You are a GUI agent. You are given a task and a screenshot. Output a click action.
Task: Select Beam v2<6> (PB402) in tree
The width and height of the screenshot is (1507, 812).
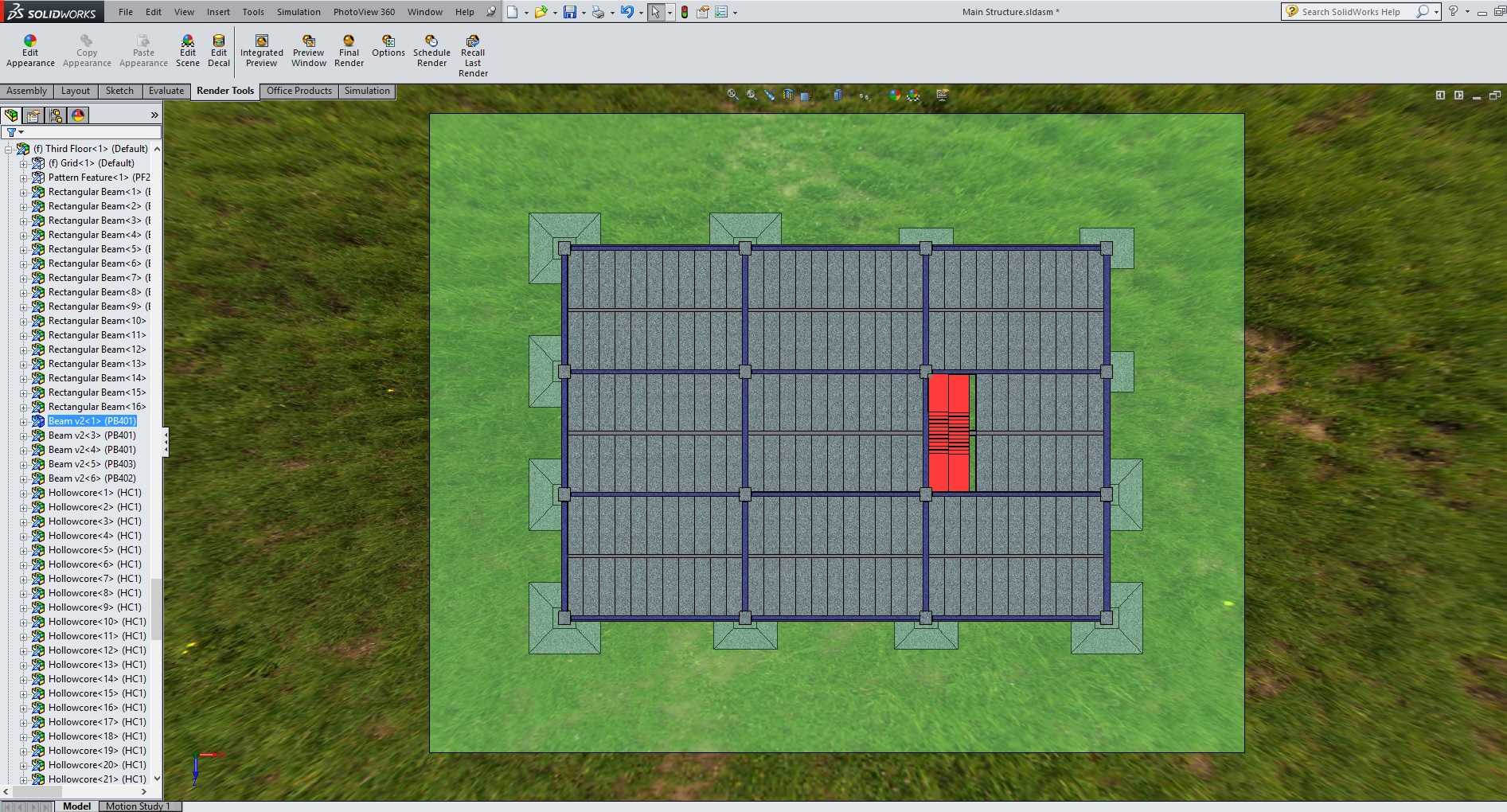[92, 478]
